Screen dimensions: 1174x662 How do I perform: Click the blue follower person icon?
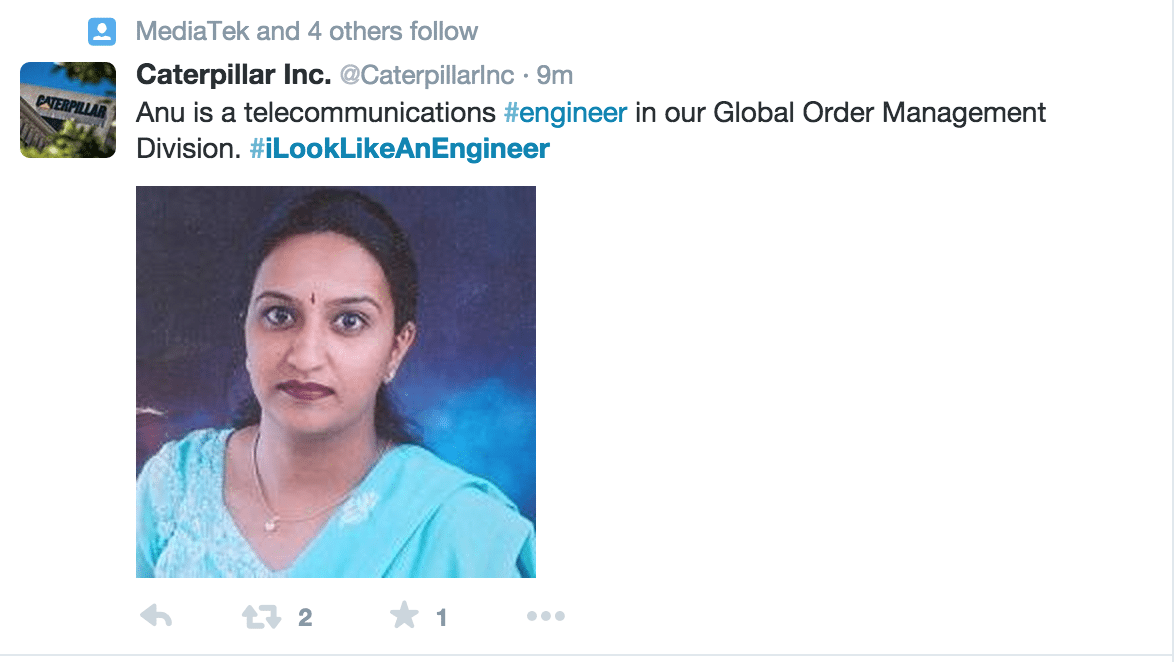click(x=102, y=32)
